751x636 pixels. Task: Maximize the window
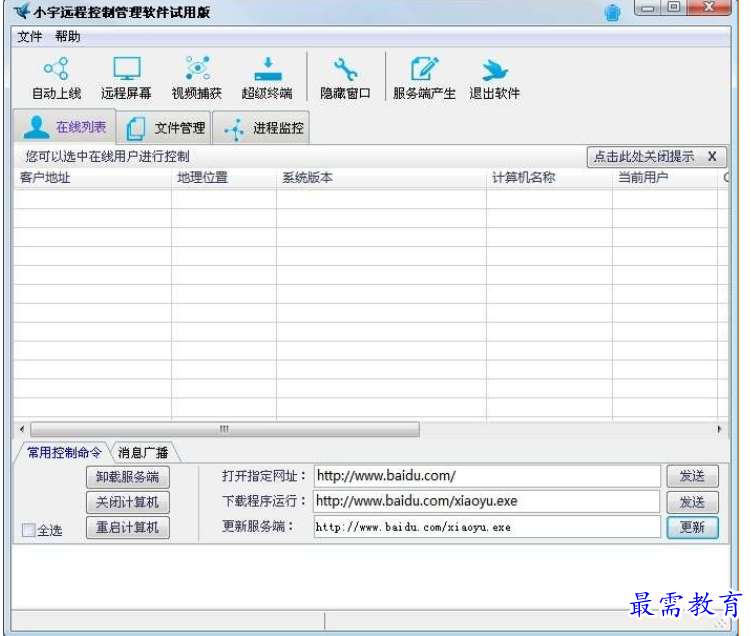pos(674,7)
